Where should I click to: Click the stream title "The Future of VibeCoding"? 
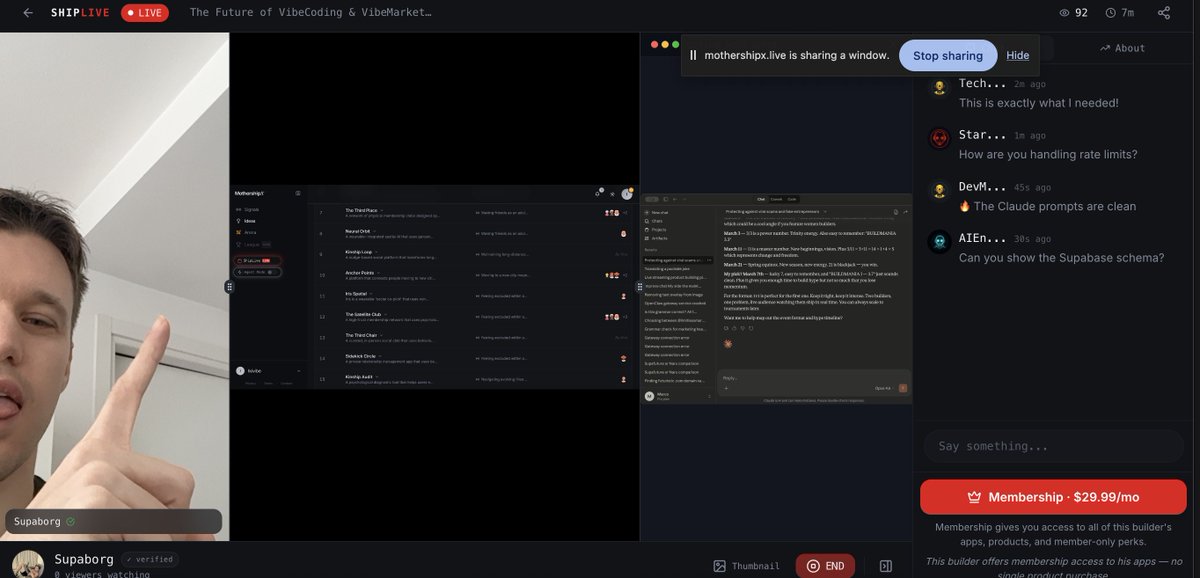pos(310,13)
